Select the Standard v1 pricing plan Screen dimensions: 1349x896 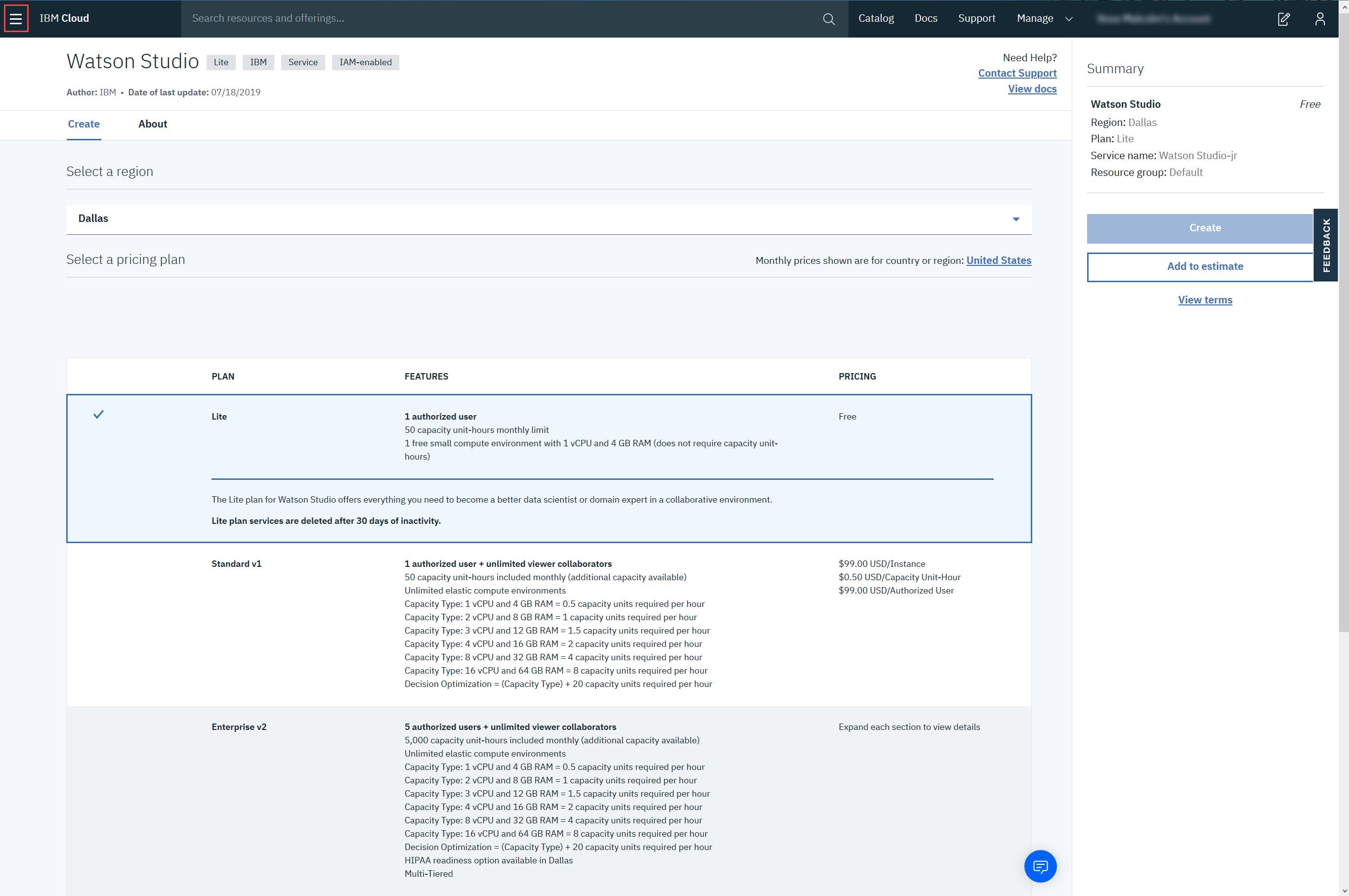tap(236, 564)
